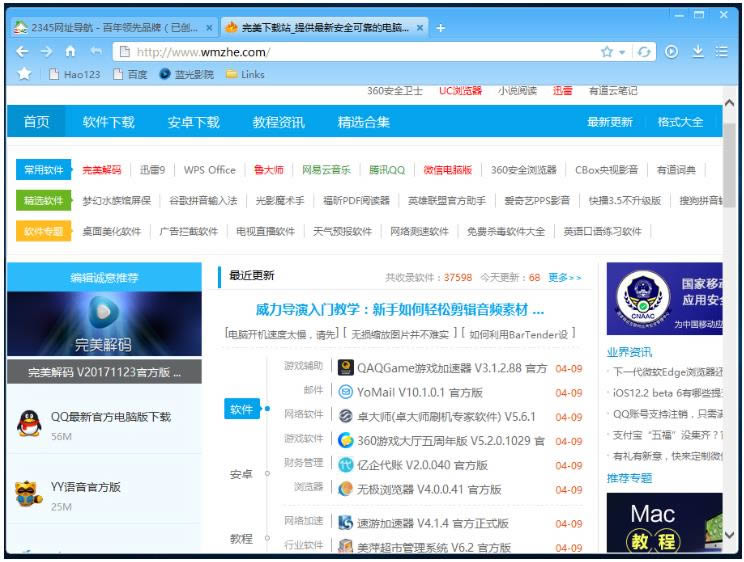Open the browser home page icon
The image size is (744, 562).
(x=70, y=51)
